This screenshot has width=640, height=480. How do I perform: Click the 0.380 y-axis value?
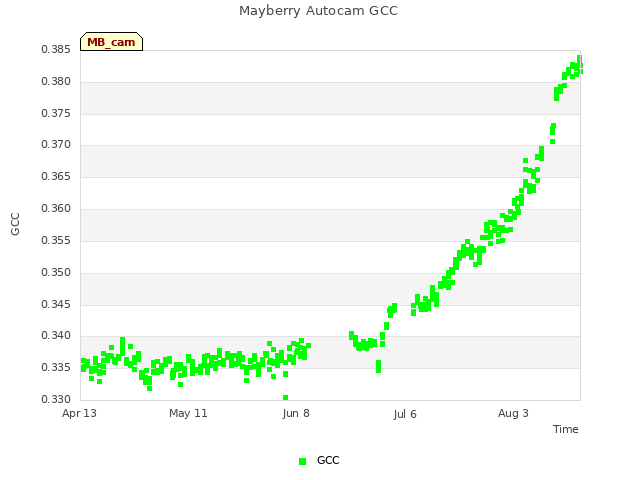(56, 82)
